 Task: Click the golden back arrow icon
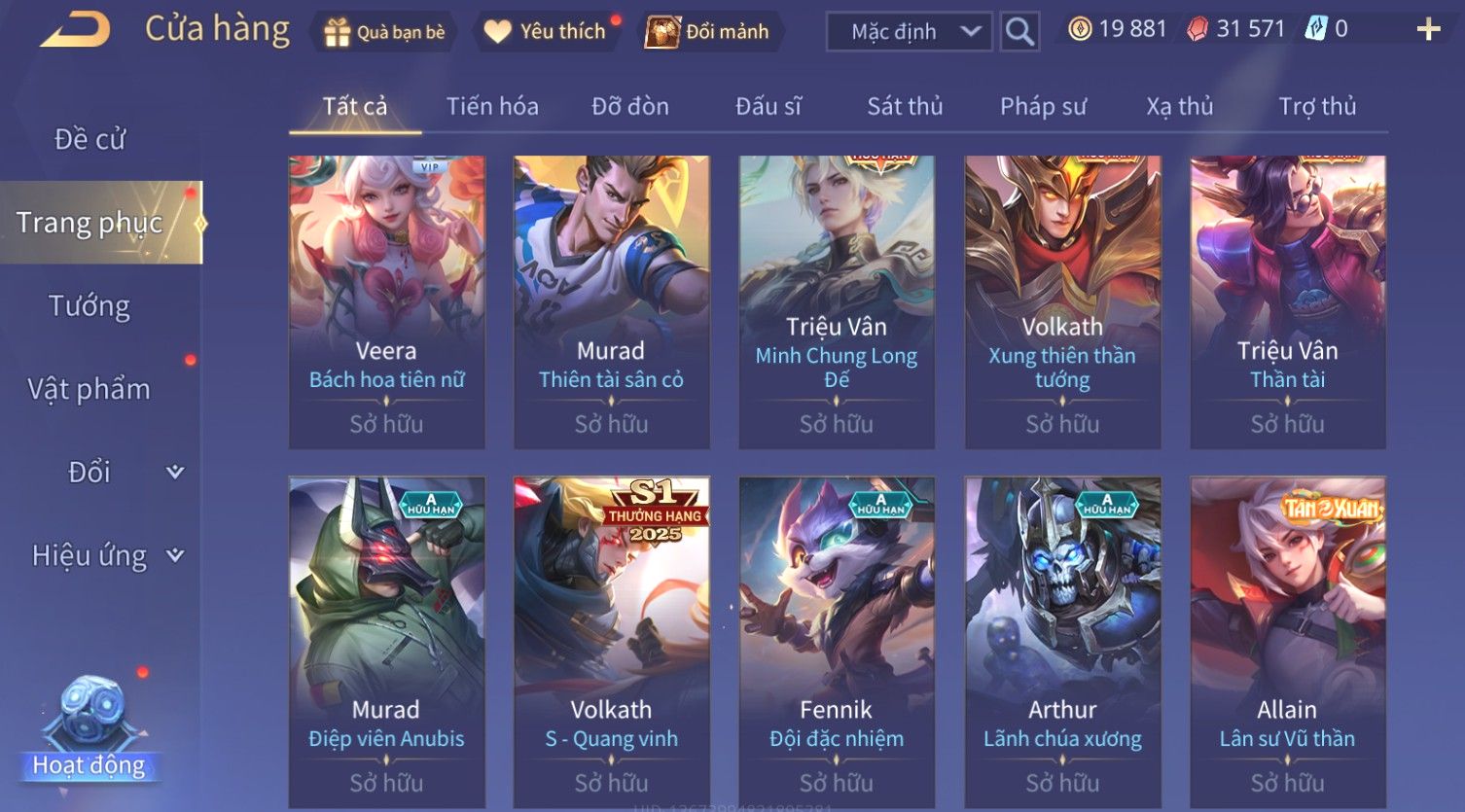[x=75, y=29]
